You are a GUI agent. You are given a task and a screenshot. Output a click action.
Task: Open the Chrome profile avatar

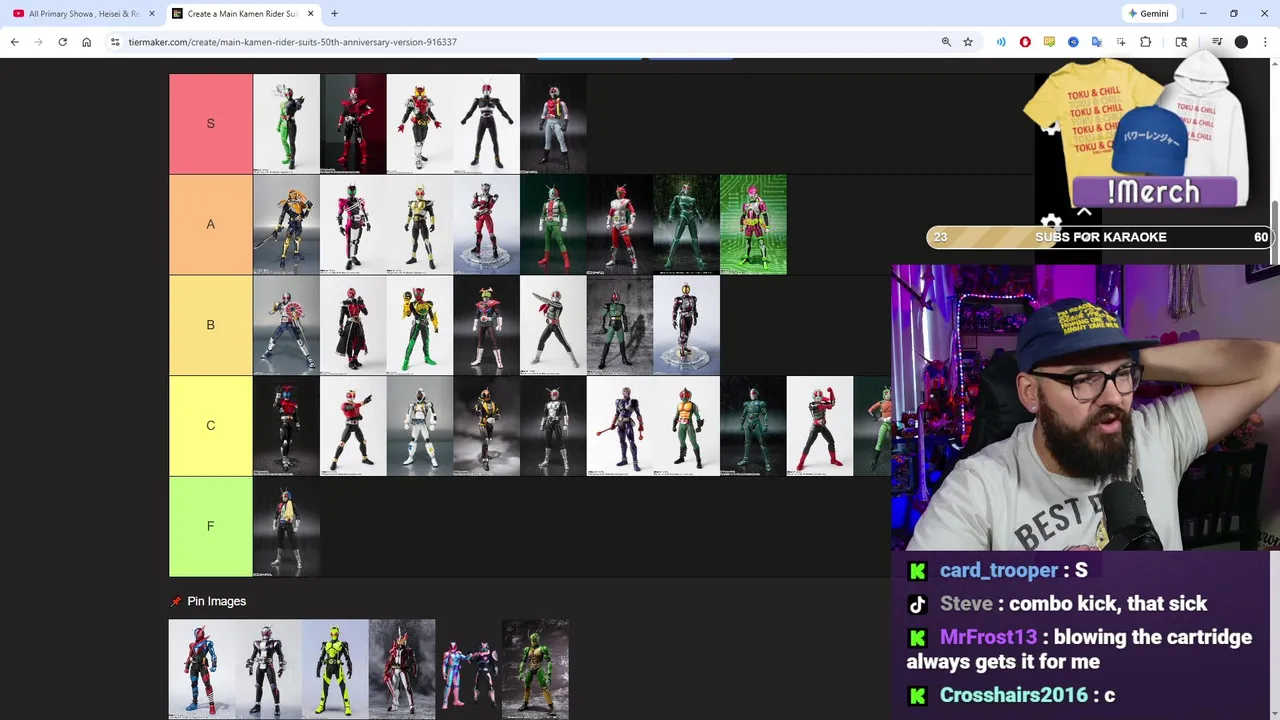coord(1241,42)
